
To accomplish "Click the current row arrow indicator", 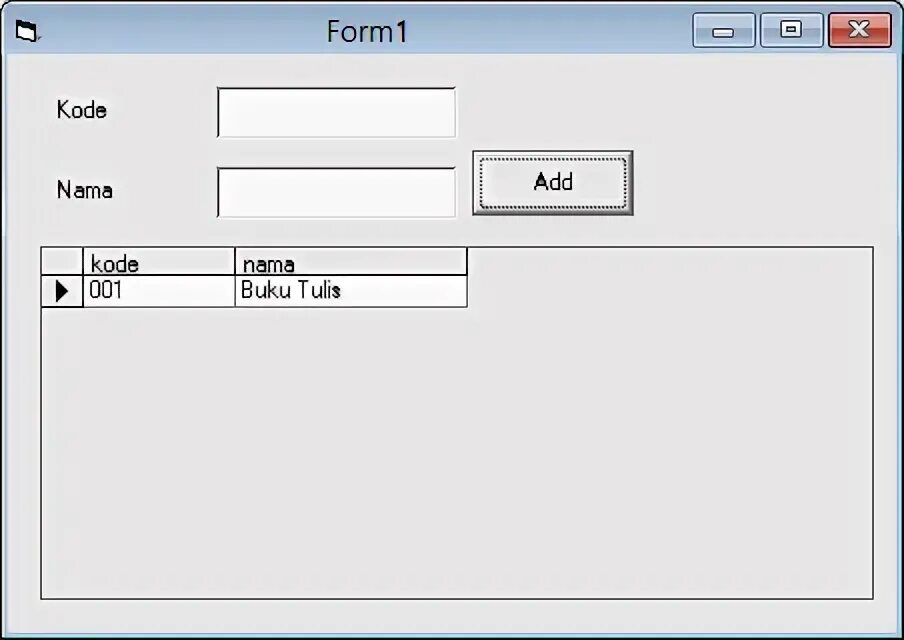I will 62,291.
